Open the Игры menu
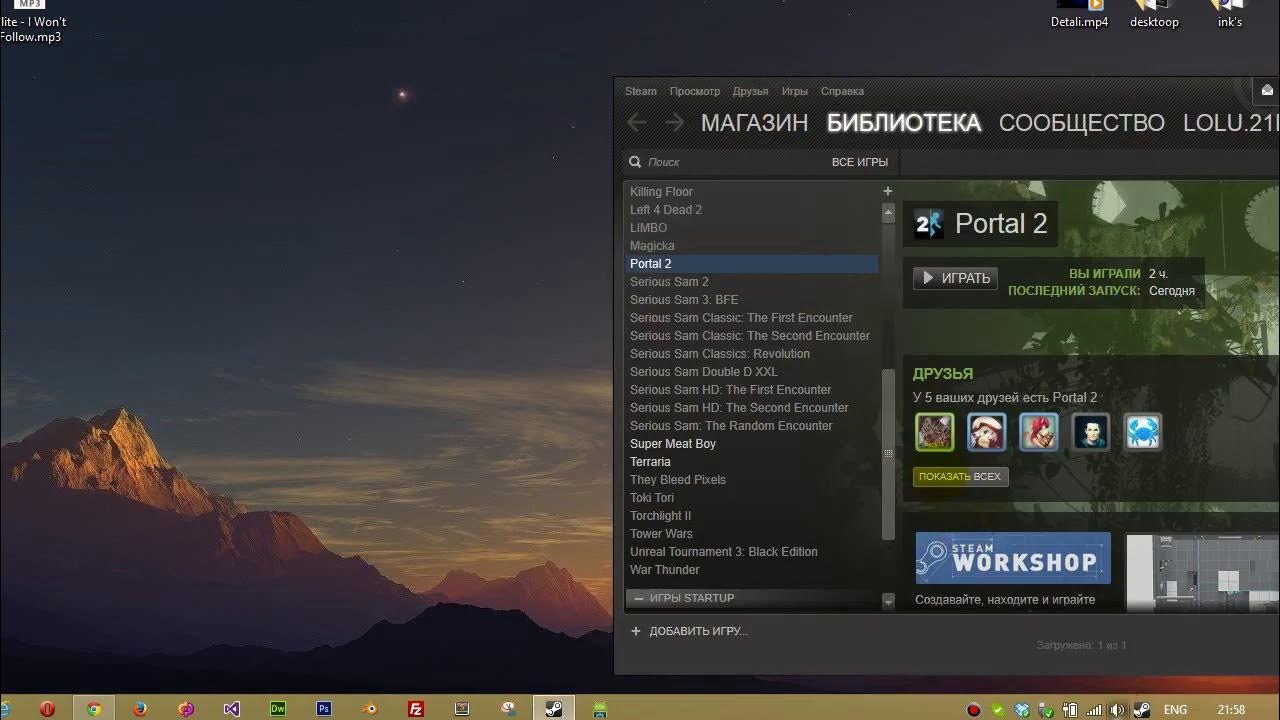The height and width of the screenshot is (720, 1280). 795,91
